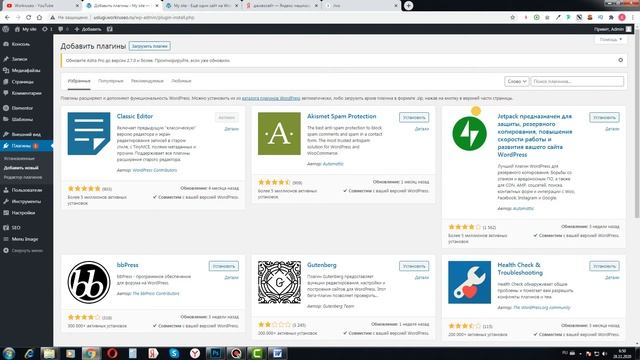
Task: Open Настройки settings menu
Action: [x=23, y=213]
